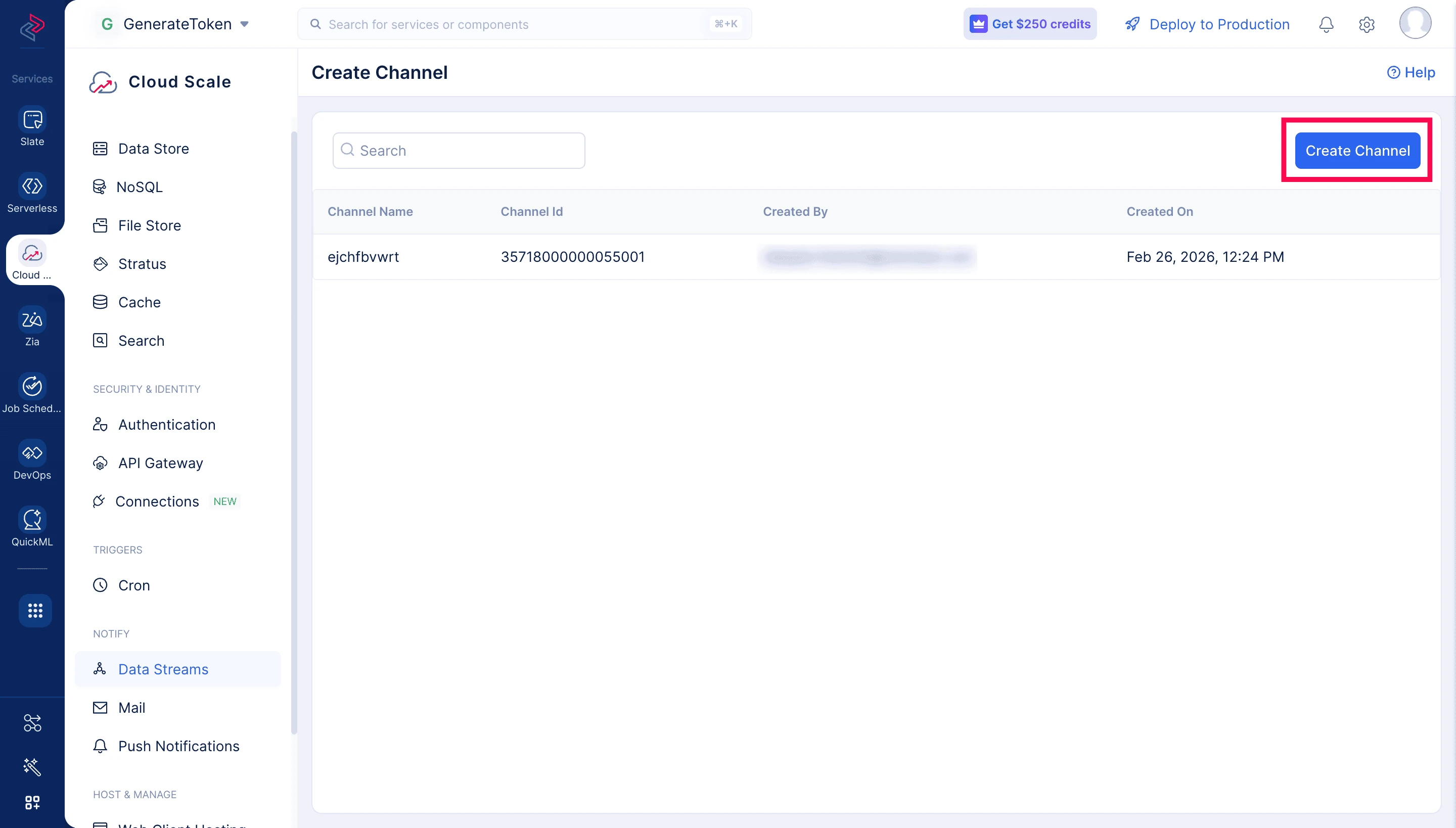This screenshot has height=828, width=1456.
Task: Select the Cloud Scale service icon
Action: point(32,260)
